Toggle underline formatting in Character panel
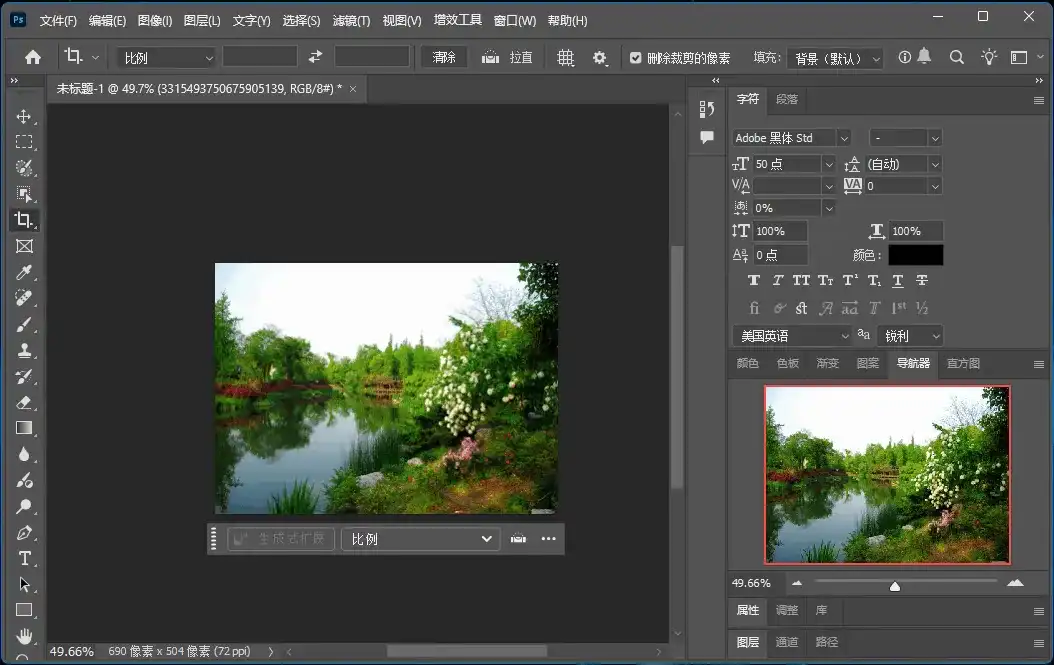This screenshot has height=665, width=1054. (897, 280)
